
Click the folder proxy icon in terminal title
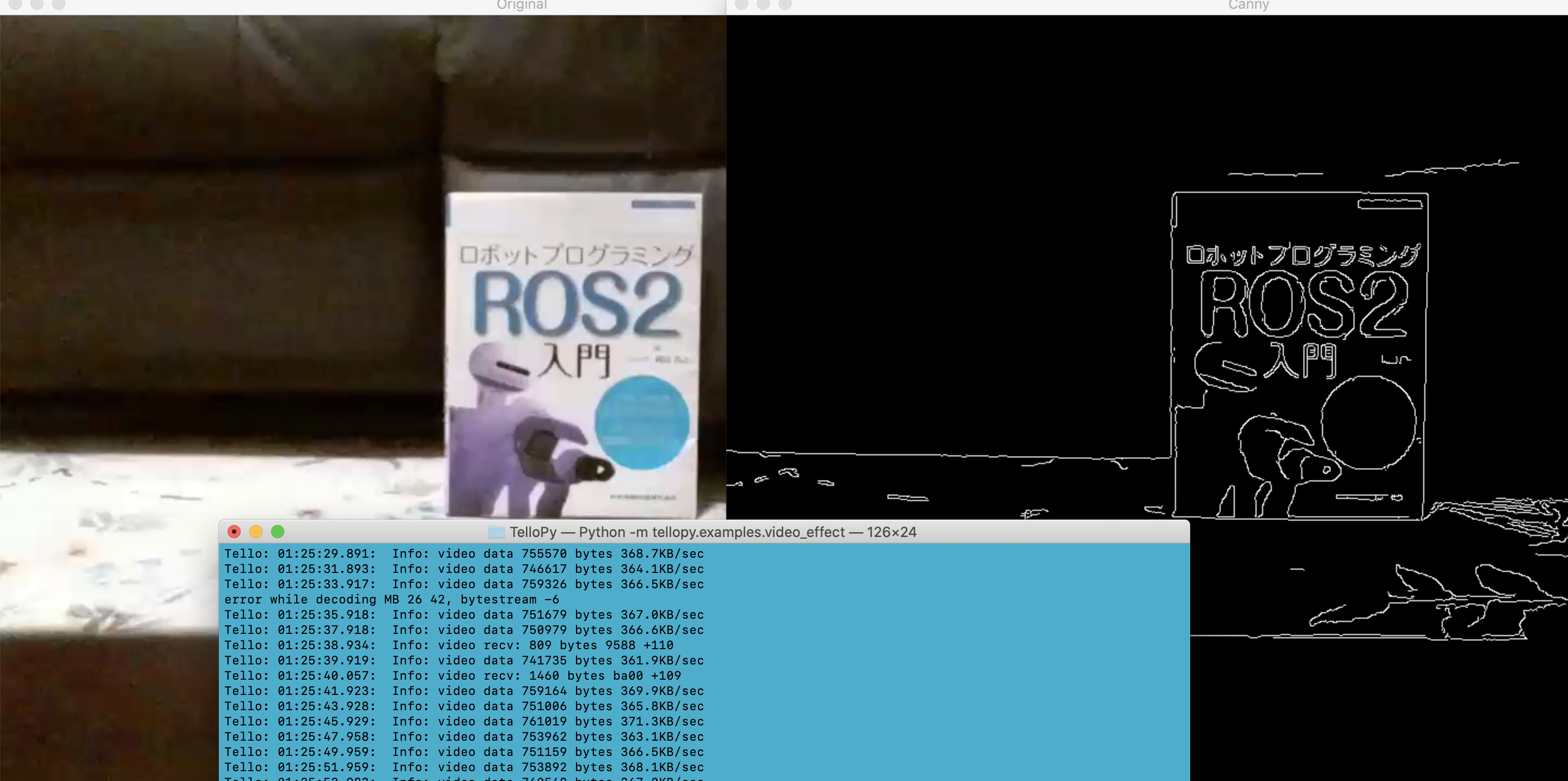coord(496,532)
